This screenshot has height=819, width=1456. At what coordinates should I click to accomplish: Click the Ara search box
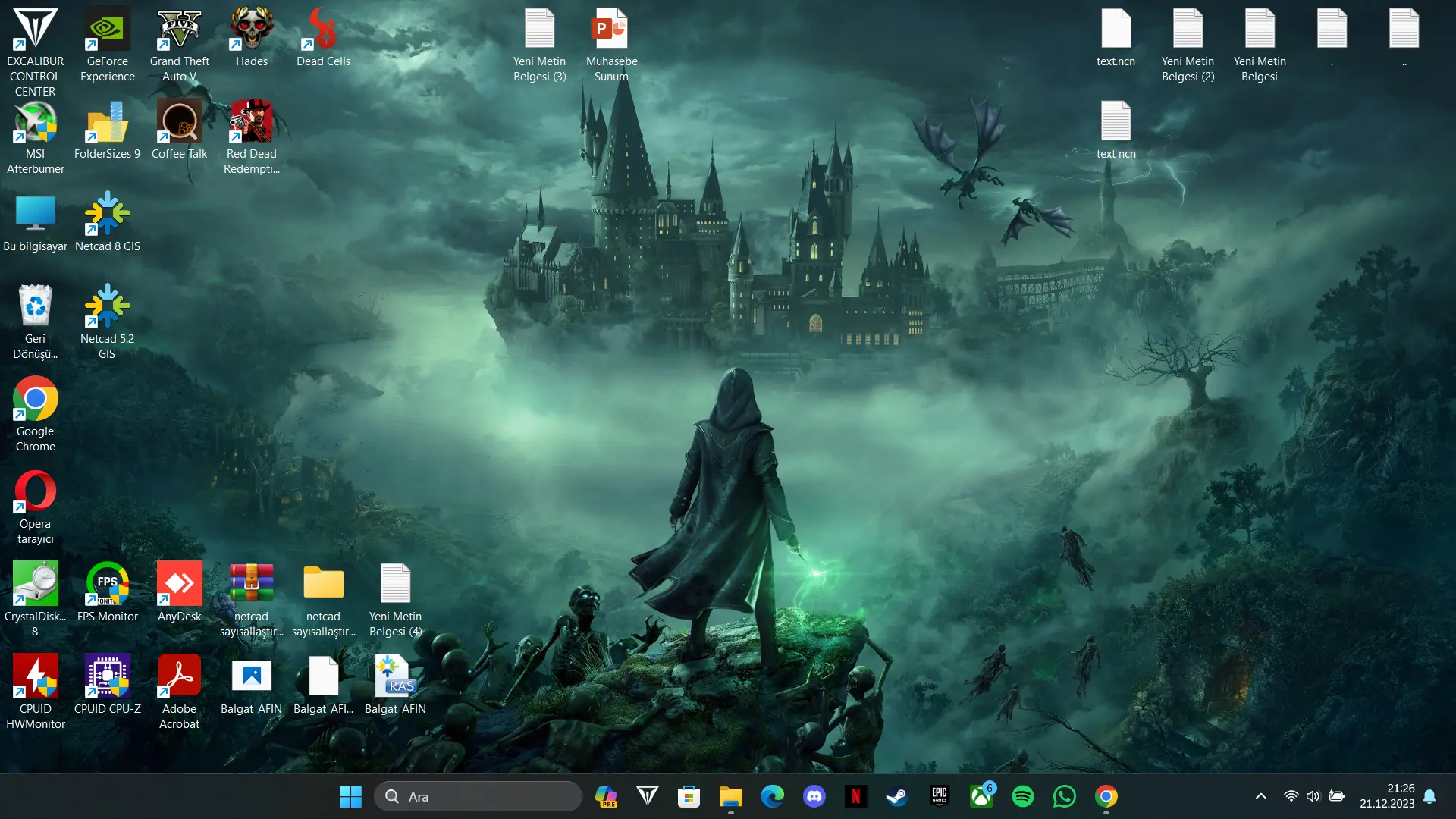pyautogui.click(x=478, y=796)
